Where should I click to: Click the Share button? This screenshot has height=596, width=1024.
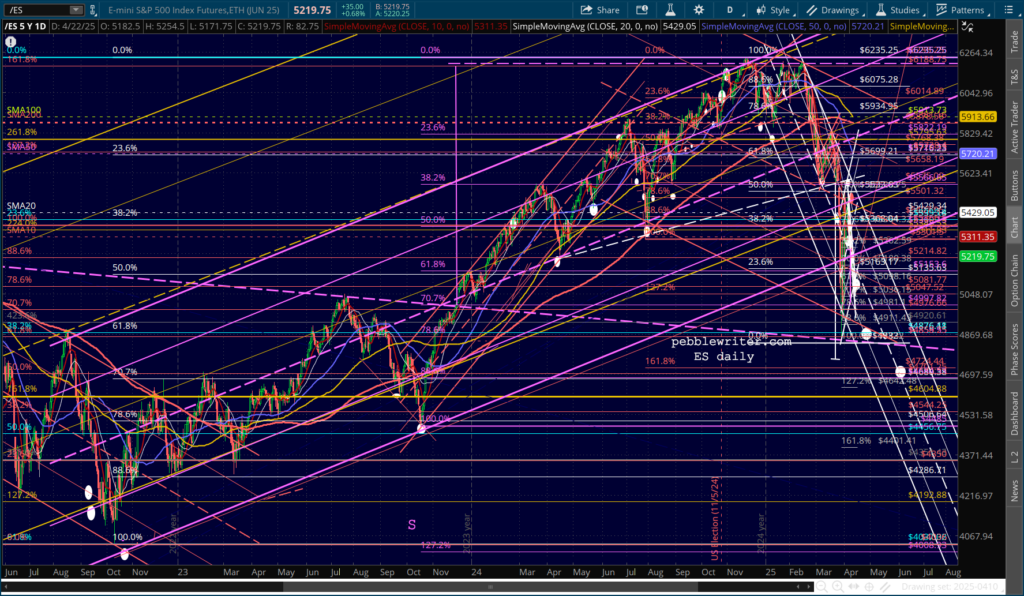point(600,10)
